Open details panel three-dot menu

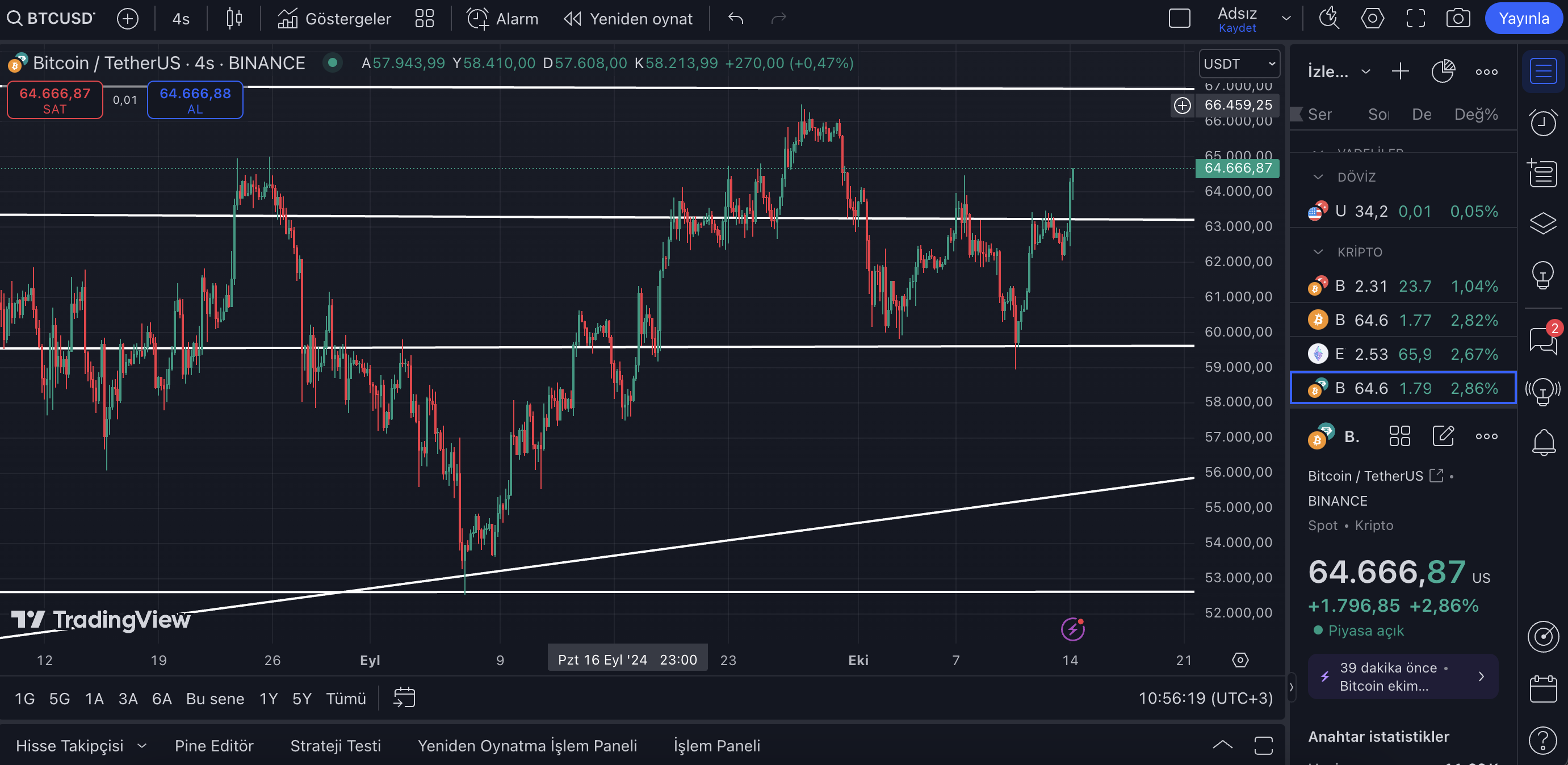(x=1486, y=436)
